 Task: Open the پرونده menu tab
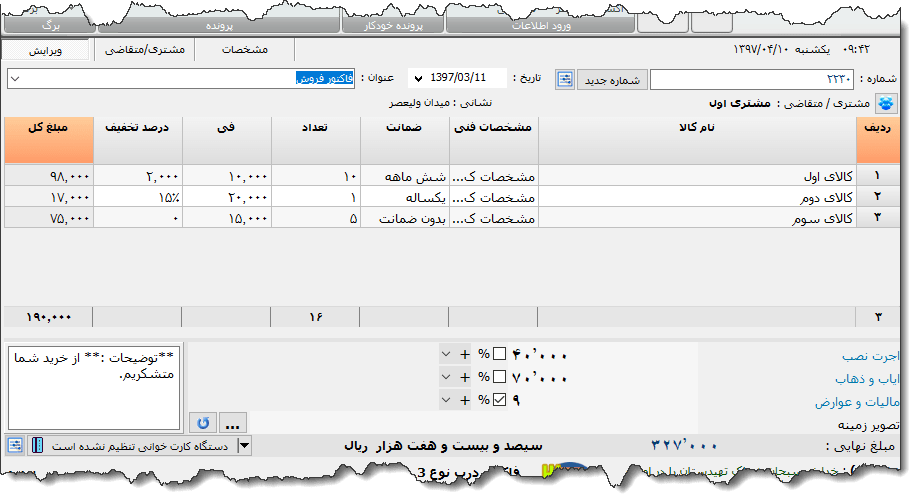click(219, 26)
